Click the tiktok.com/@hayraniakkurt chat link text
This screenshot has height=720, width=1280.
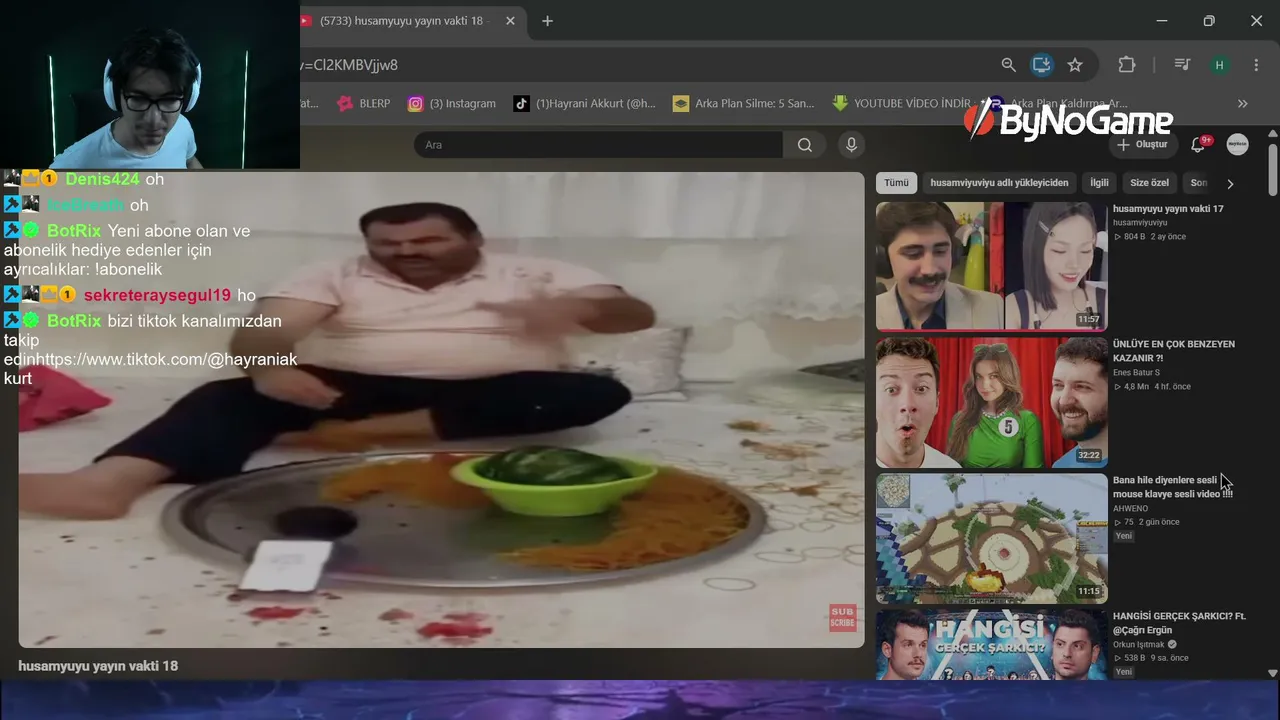pos(151,369)
